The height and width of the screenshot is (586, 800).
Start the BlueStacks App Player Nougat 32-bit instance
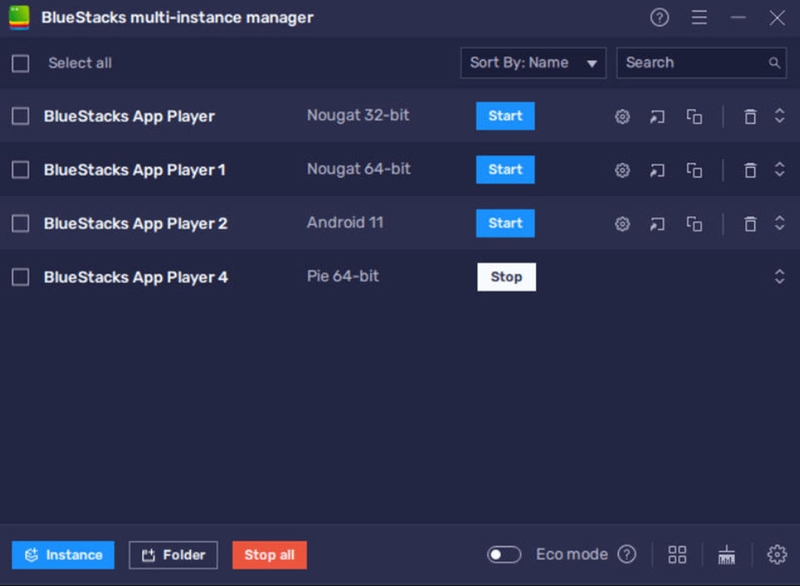click(505, 116)
